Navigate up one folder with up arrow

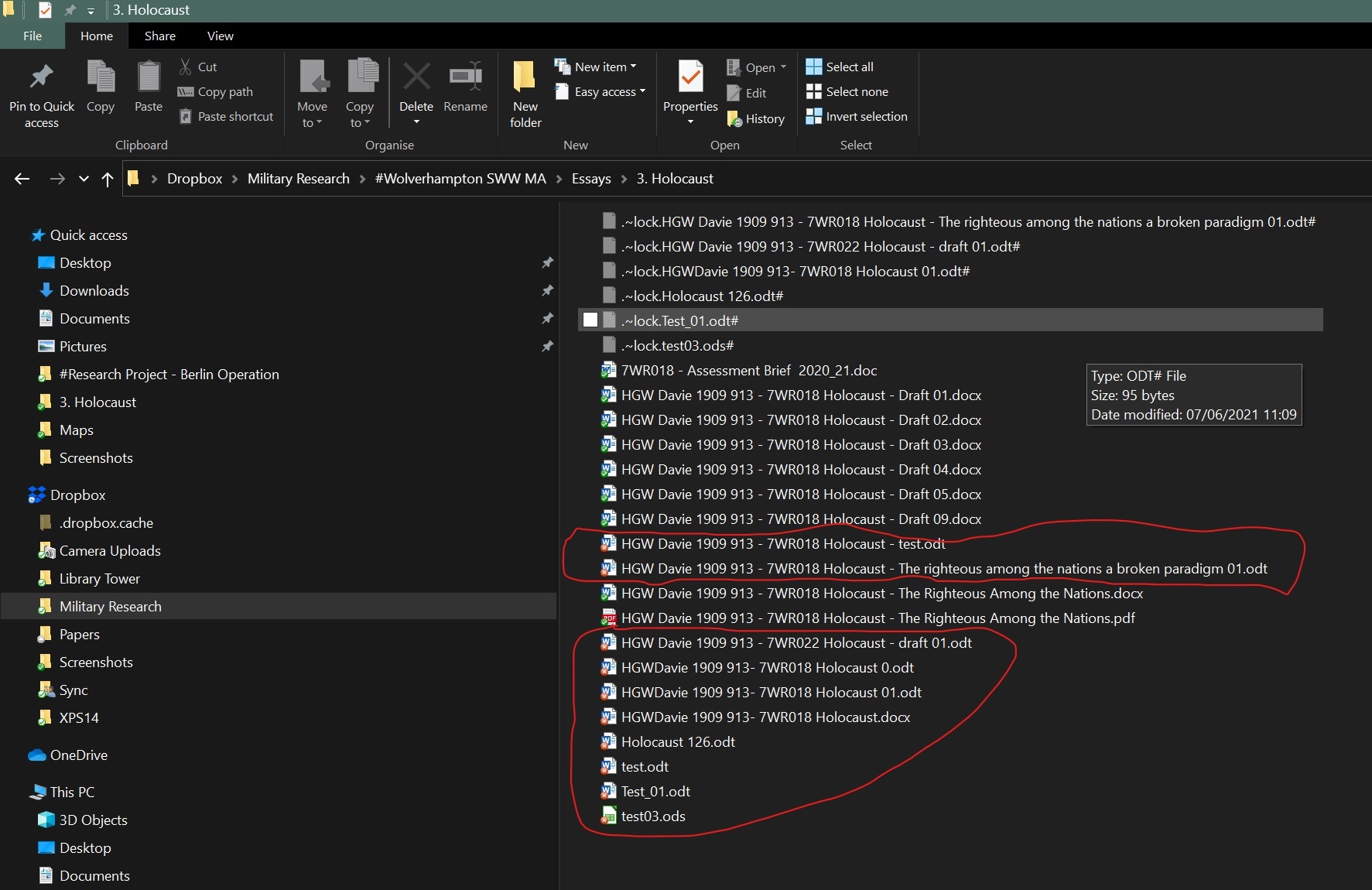click(x=108, y=179)
